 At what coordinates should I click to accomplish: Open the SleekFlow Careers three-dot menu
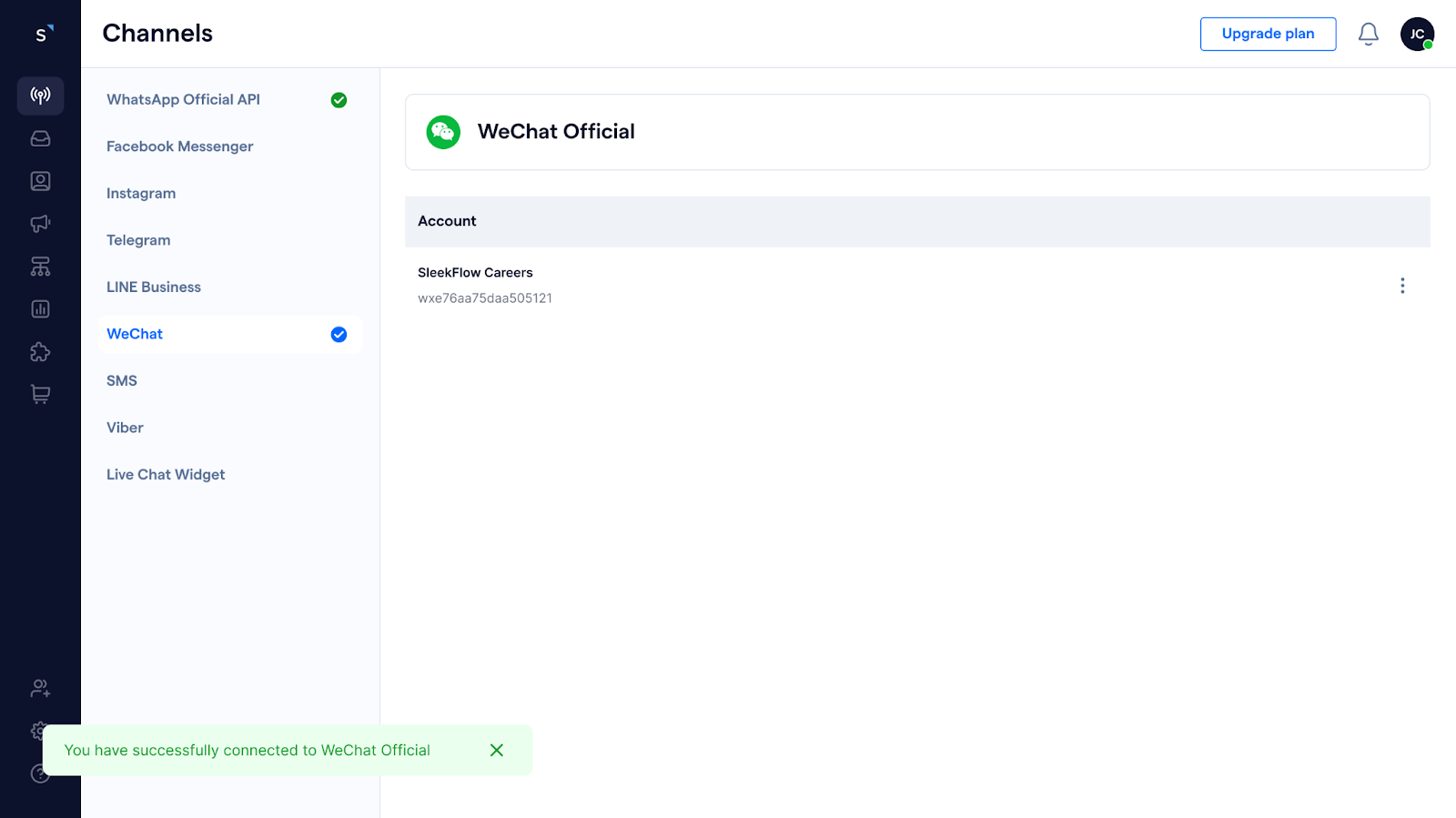coord(1402,286)
